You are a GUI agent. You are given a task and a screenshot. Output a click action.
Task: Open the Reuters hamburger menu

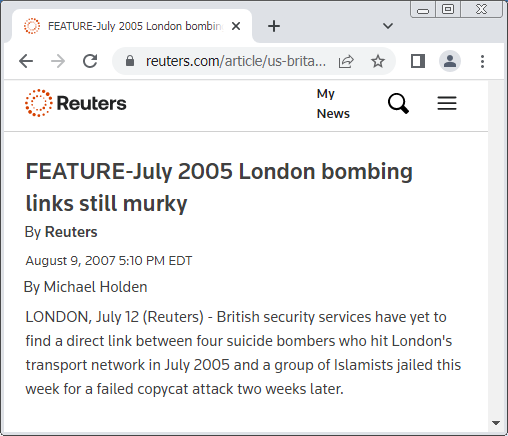pyautogui.click(x=447, y=103)
